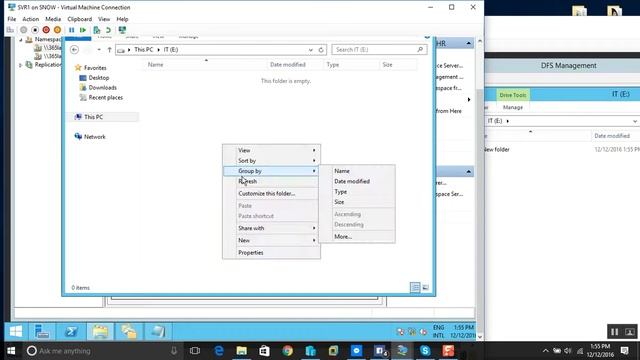Screen dimensions: 640x360
Task: Expand the Replication tree node
Action: pyautogui.click(x=20, y=65)
